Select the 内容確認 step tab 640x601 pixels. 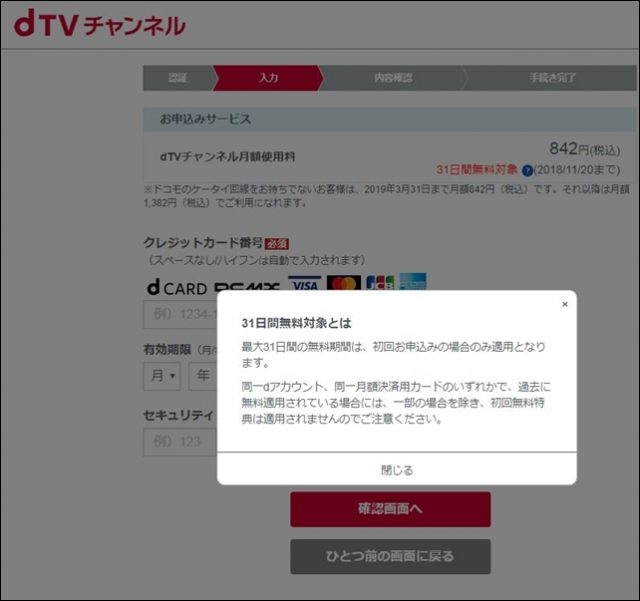(x=393, y=78)
